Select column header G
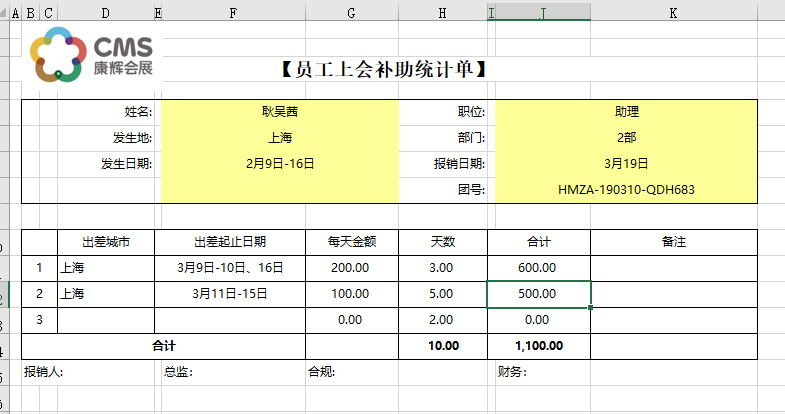785x414 pixels. [x=351, y=12]
